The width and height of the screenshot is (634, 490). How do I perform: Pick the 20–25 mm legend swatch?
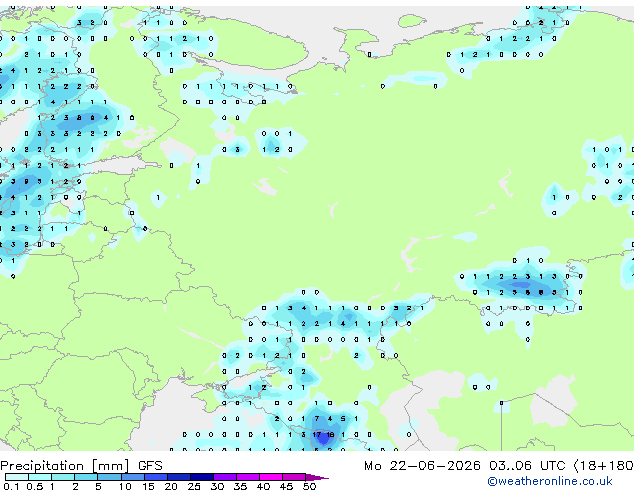(x=179, y=477)
